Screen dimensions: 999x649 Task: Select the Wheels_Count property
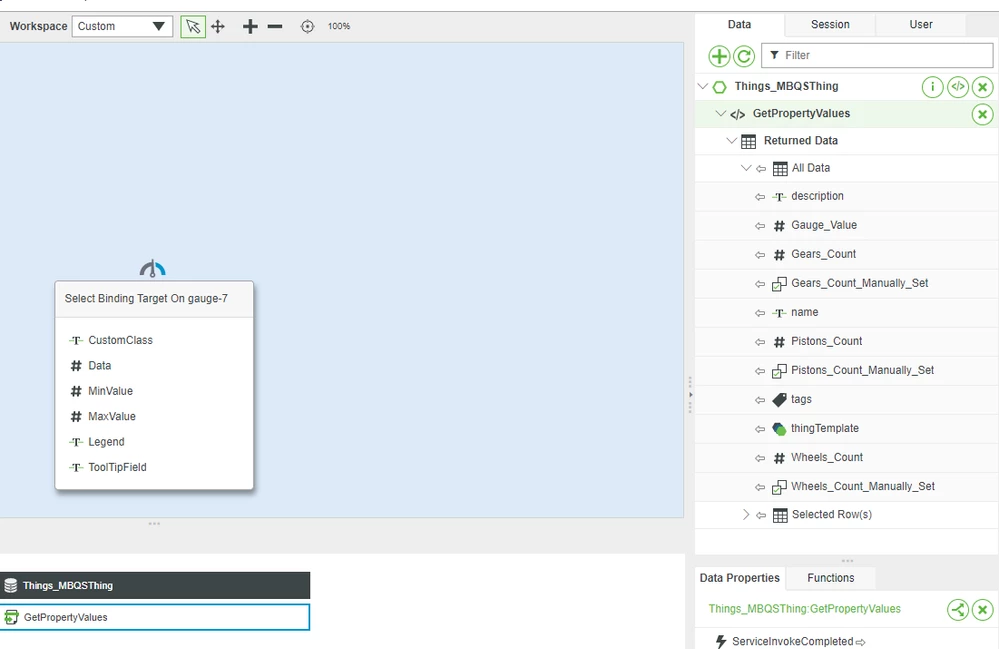click(x=847, y=458)
